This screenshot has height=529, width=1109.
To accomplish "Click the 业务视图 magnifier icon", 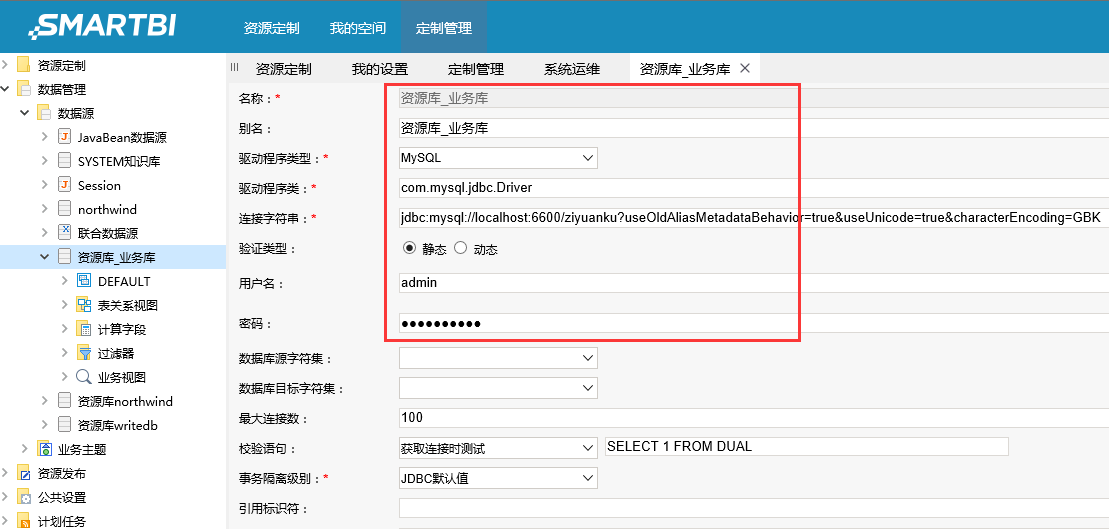I will [84, 377].
